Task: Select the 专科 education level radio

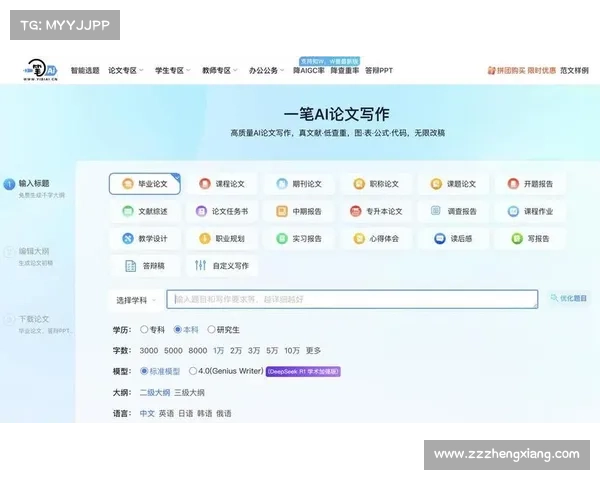Action: [146, 329]
